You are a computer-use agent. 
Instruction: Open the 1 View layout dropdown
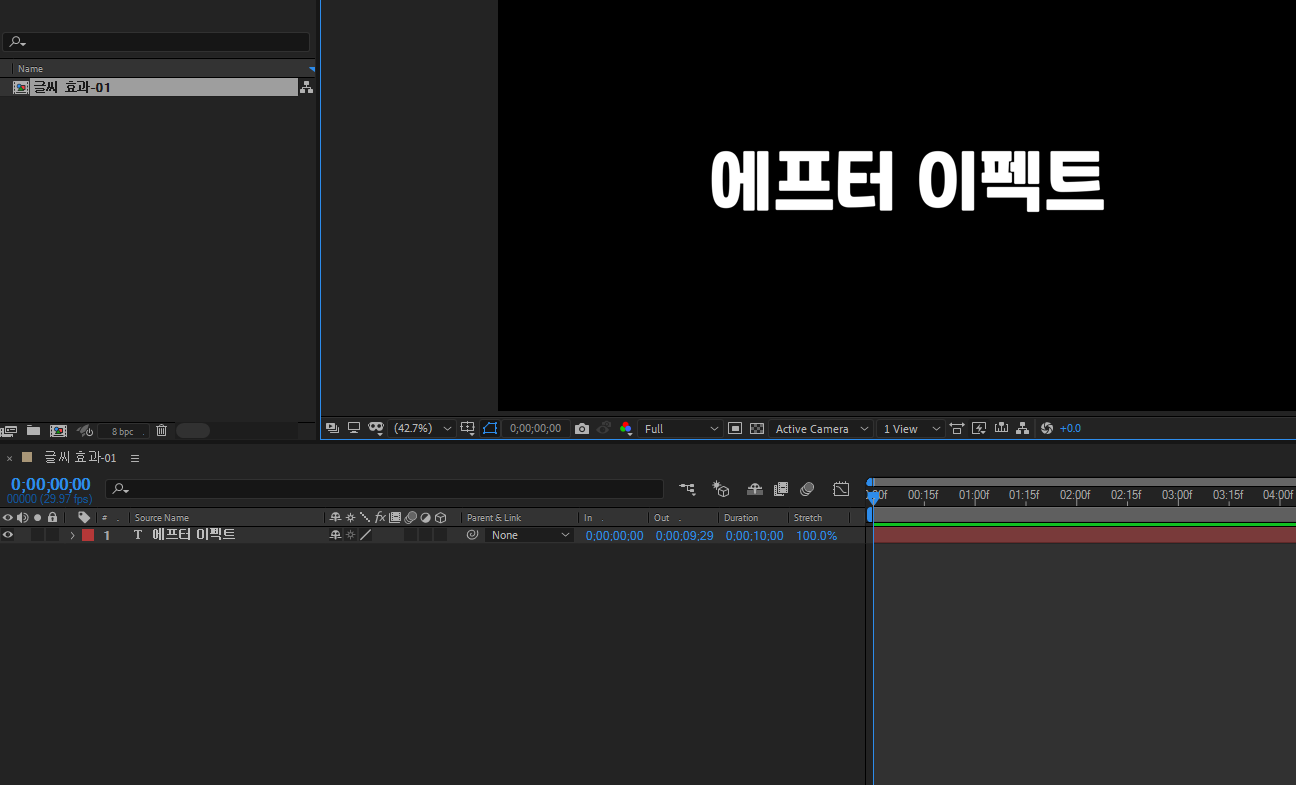click(x=911, y=428)
